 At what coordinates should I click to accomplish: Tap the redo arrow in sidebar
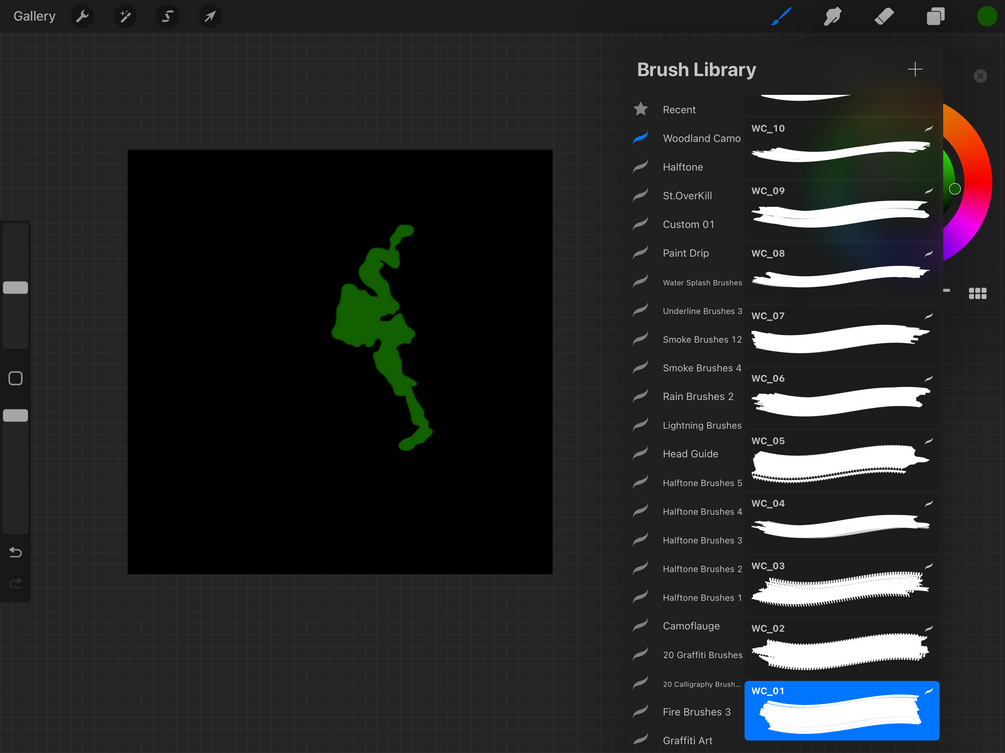coord(15,583)
